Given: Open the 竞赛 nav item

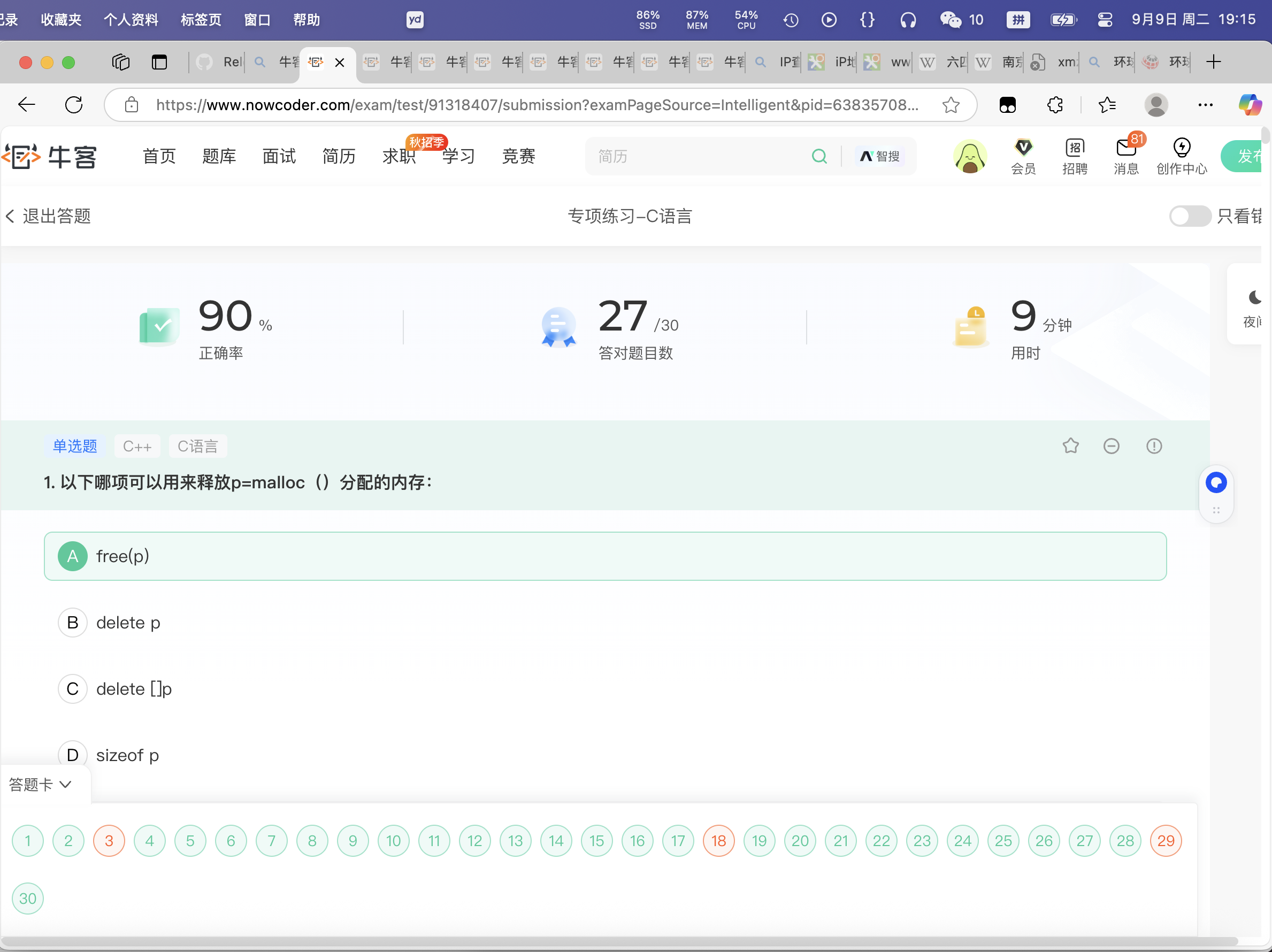Looking at the screenshot, I should tap(519, 156).
